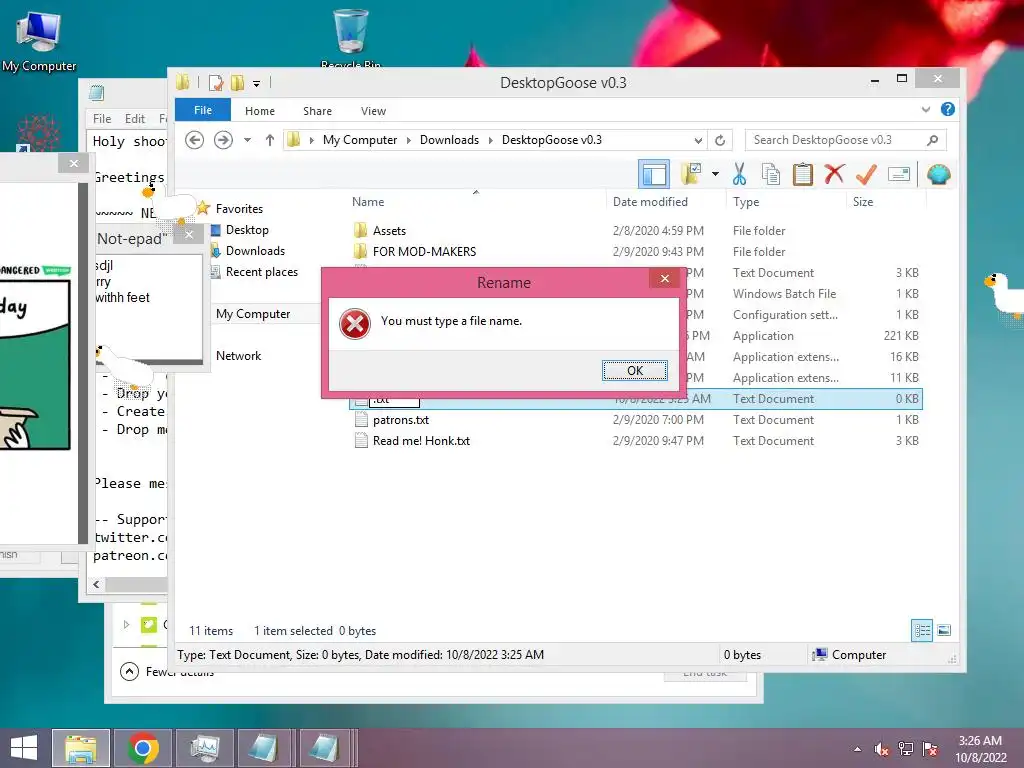Go back with the Explorer back arrow
This screenshot has height=768, width=1024.
(x=195, y=140)
